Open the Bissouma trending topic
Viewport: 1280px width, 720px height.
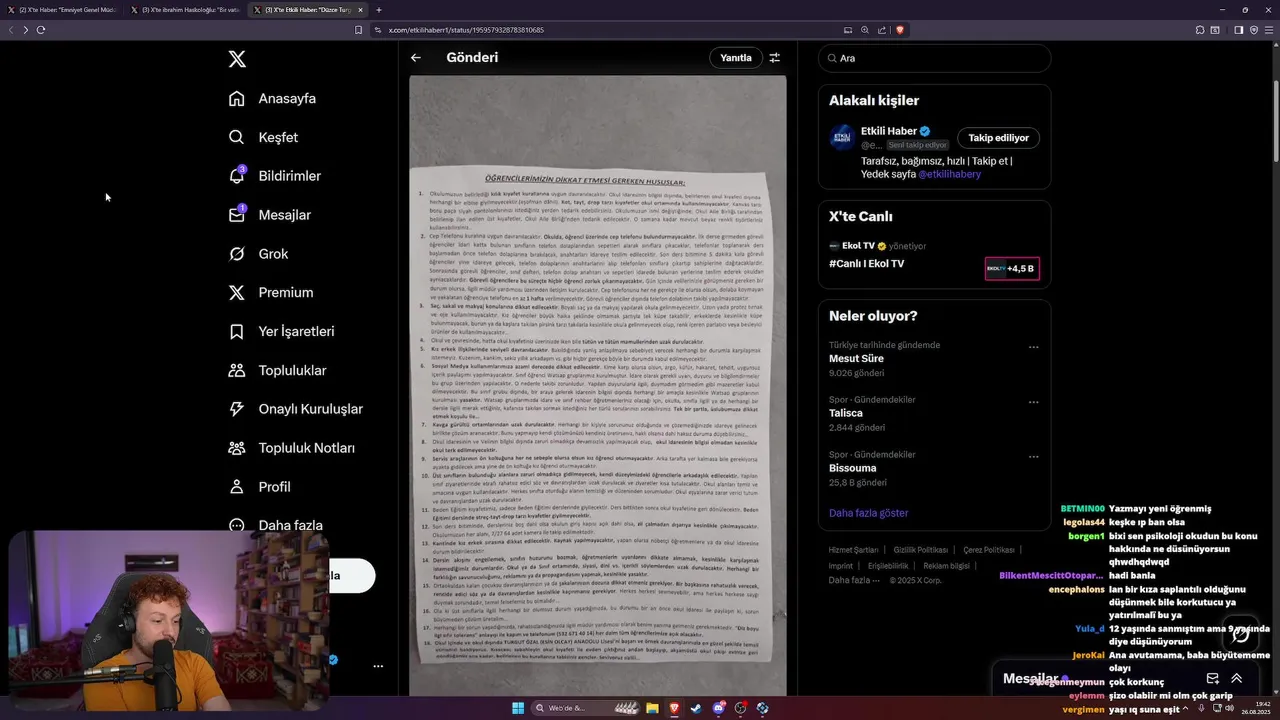click(x=853, y=468)
